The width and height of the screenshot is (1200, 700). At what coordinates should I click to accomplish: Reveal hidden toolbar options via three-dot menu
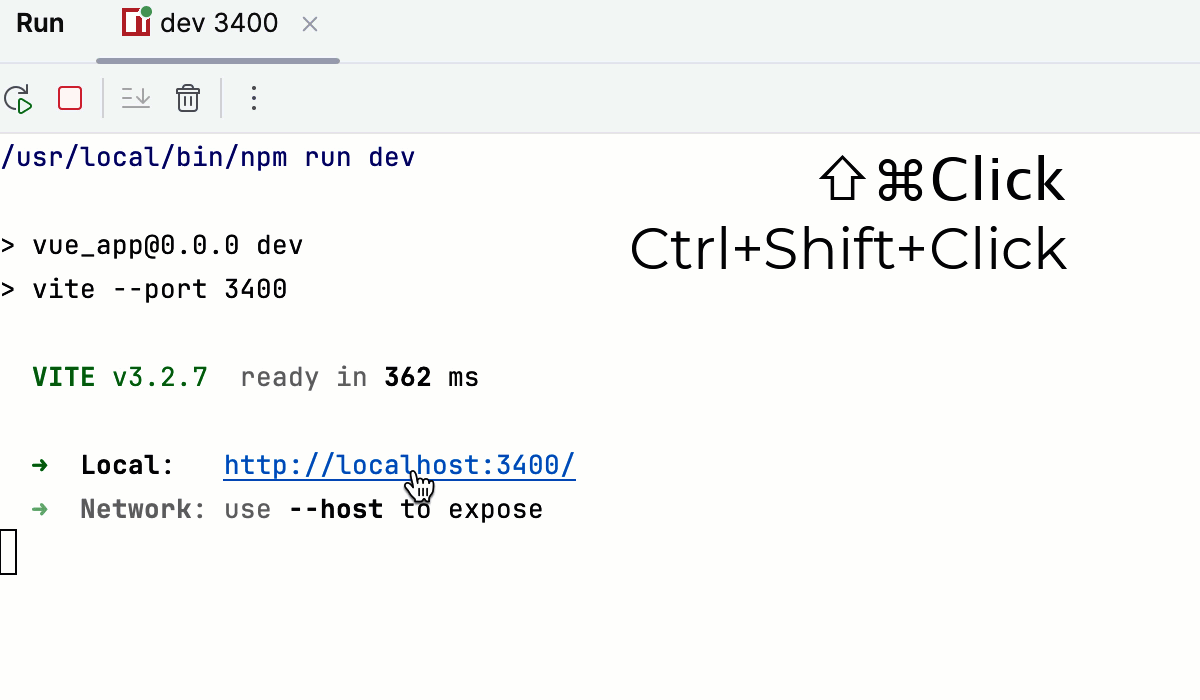coord(253,98)
